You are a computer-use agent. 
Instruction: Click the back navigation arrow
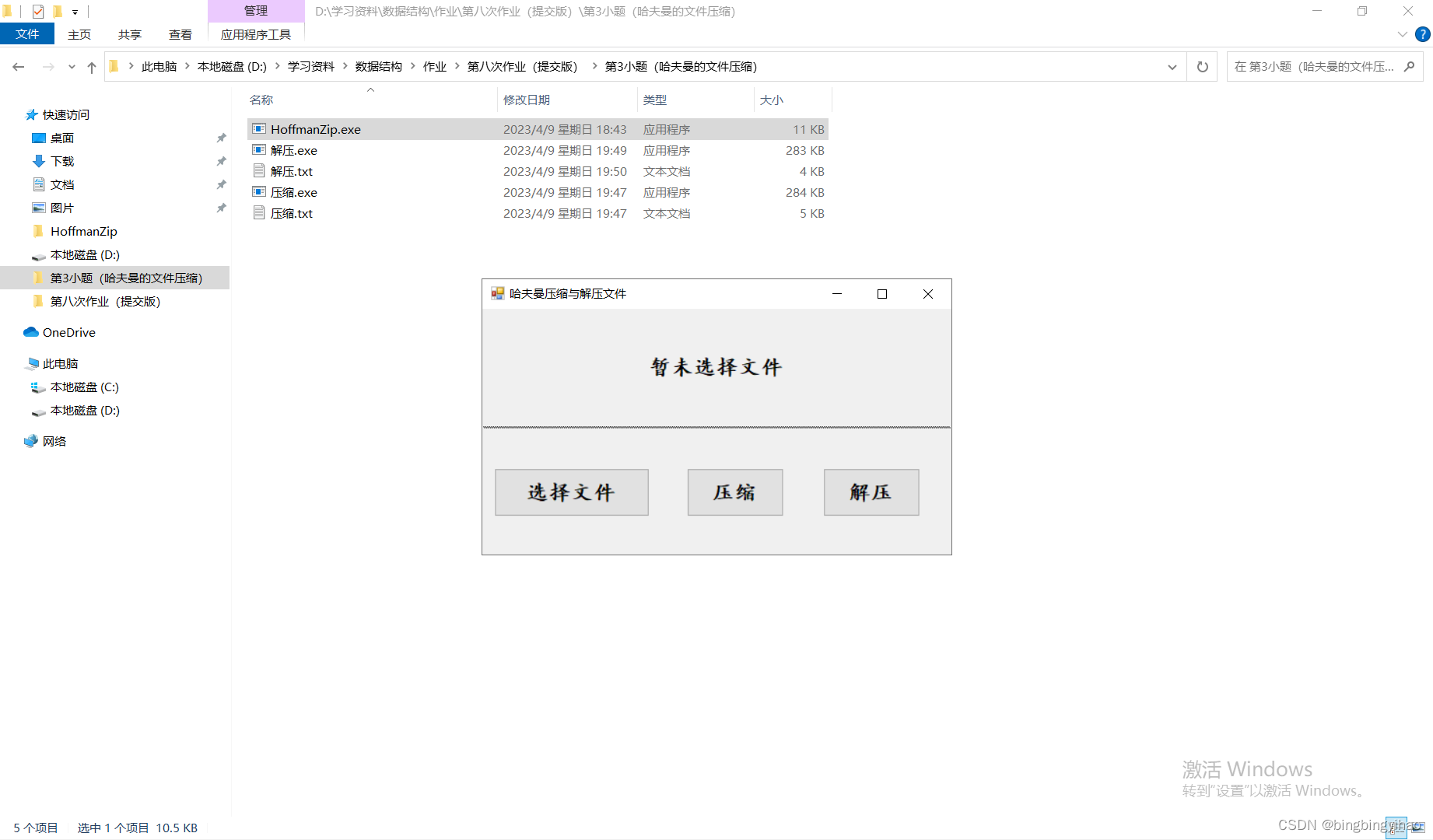tap(19, 67)
